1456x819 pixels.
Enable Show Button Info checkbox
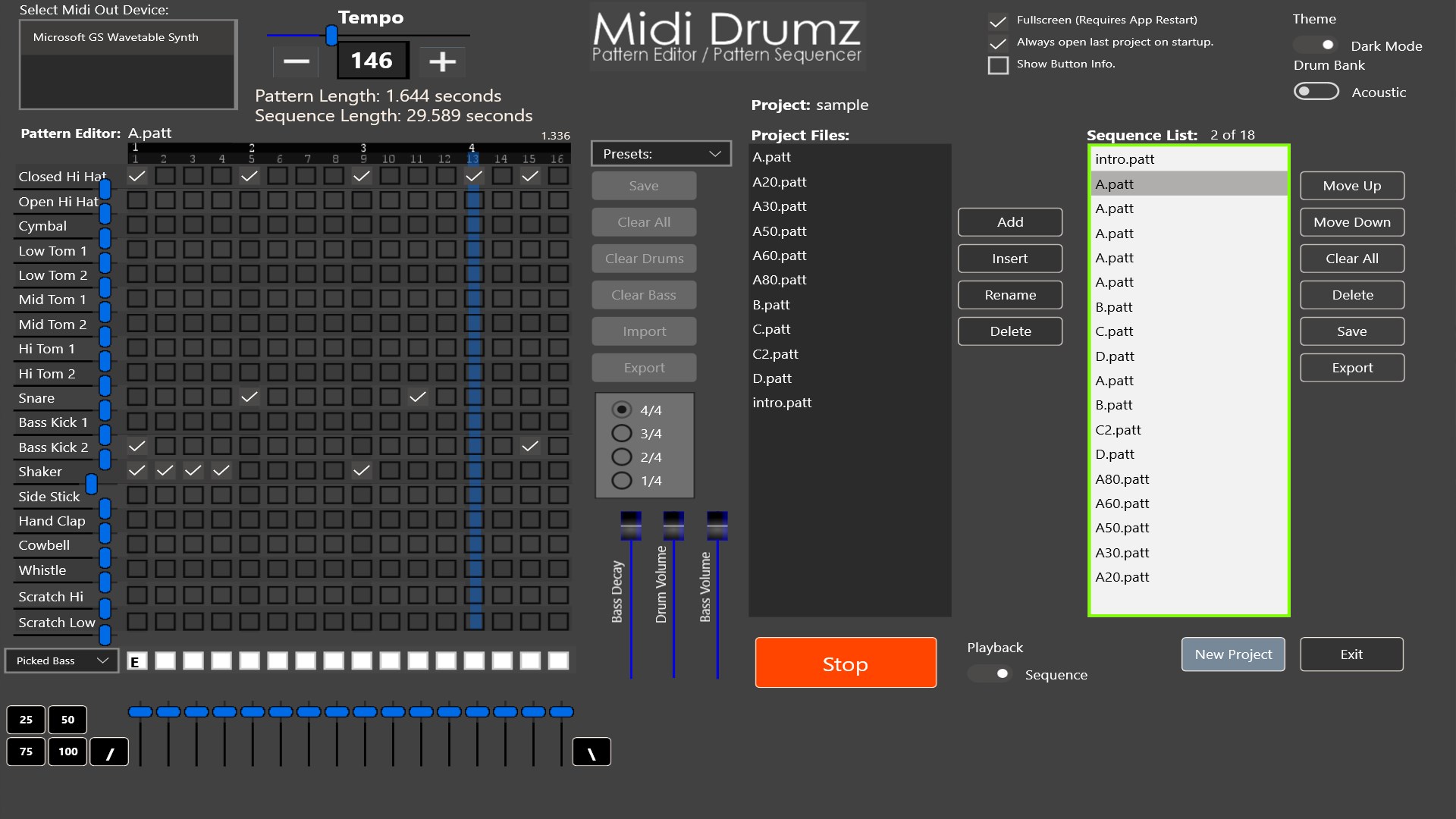point(998,64)
